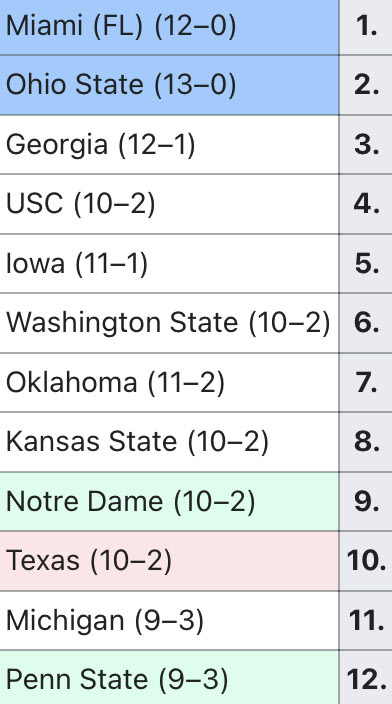Click the rank 11. cell
Viewport: 392px width, 704px height.
tap(366, 620)
